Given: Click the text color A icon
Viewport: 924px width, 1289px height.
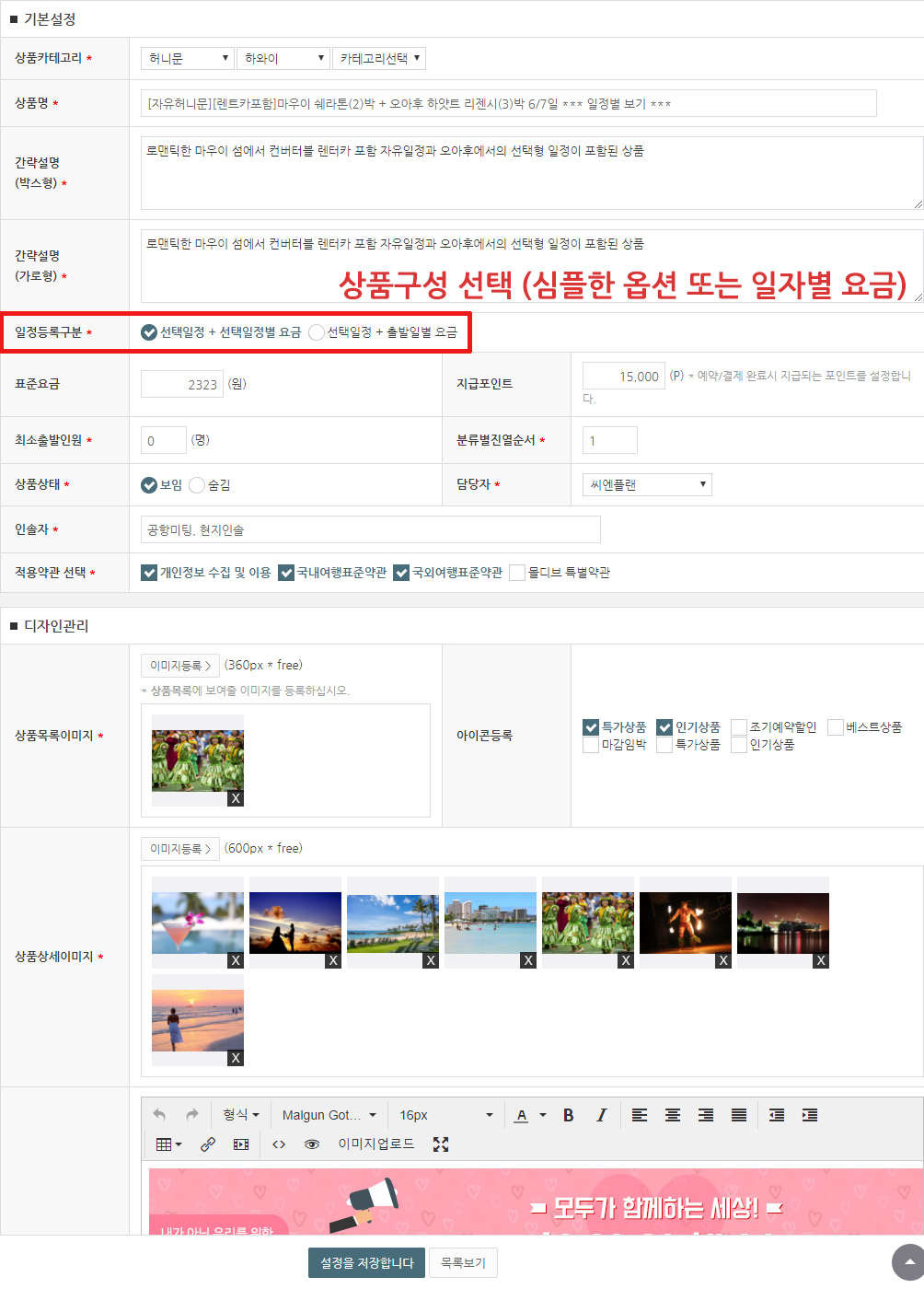Looking at the screenshot, I should [x=522, y=1115].
